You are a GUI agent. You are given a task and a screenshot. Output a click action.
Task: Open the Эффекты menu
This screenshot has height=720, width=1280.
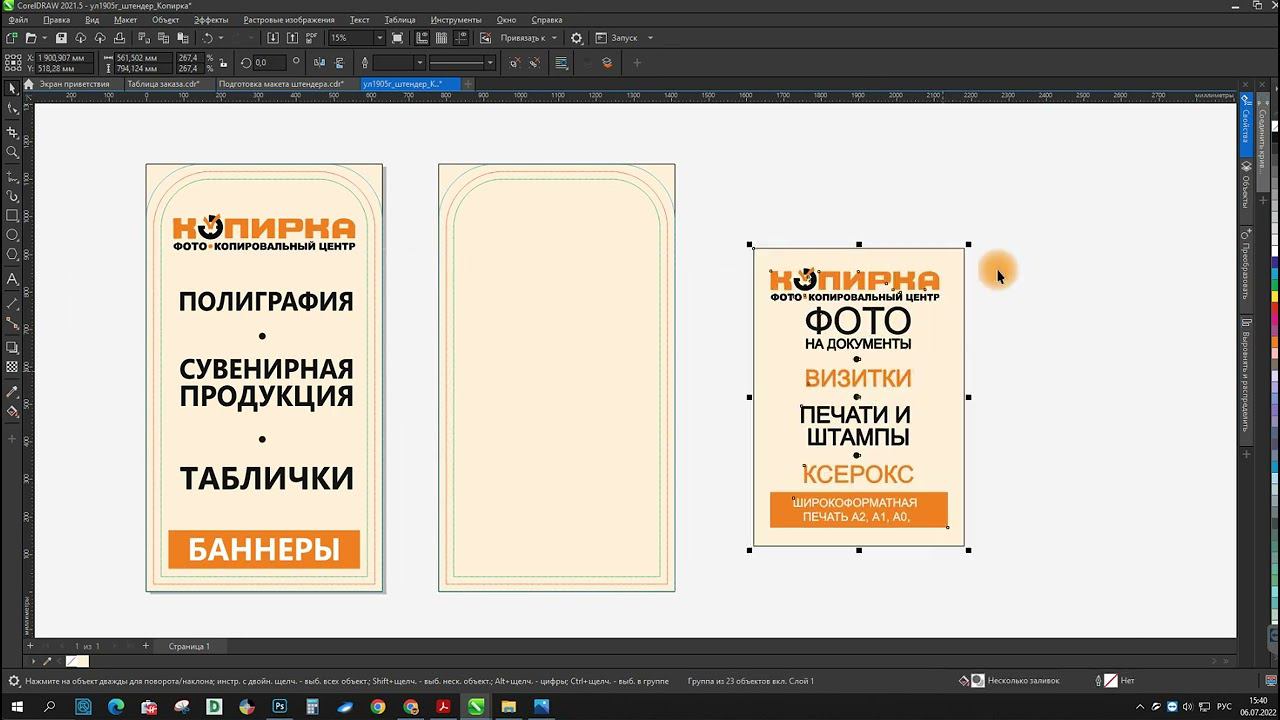211,20
